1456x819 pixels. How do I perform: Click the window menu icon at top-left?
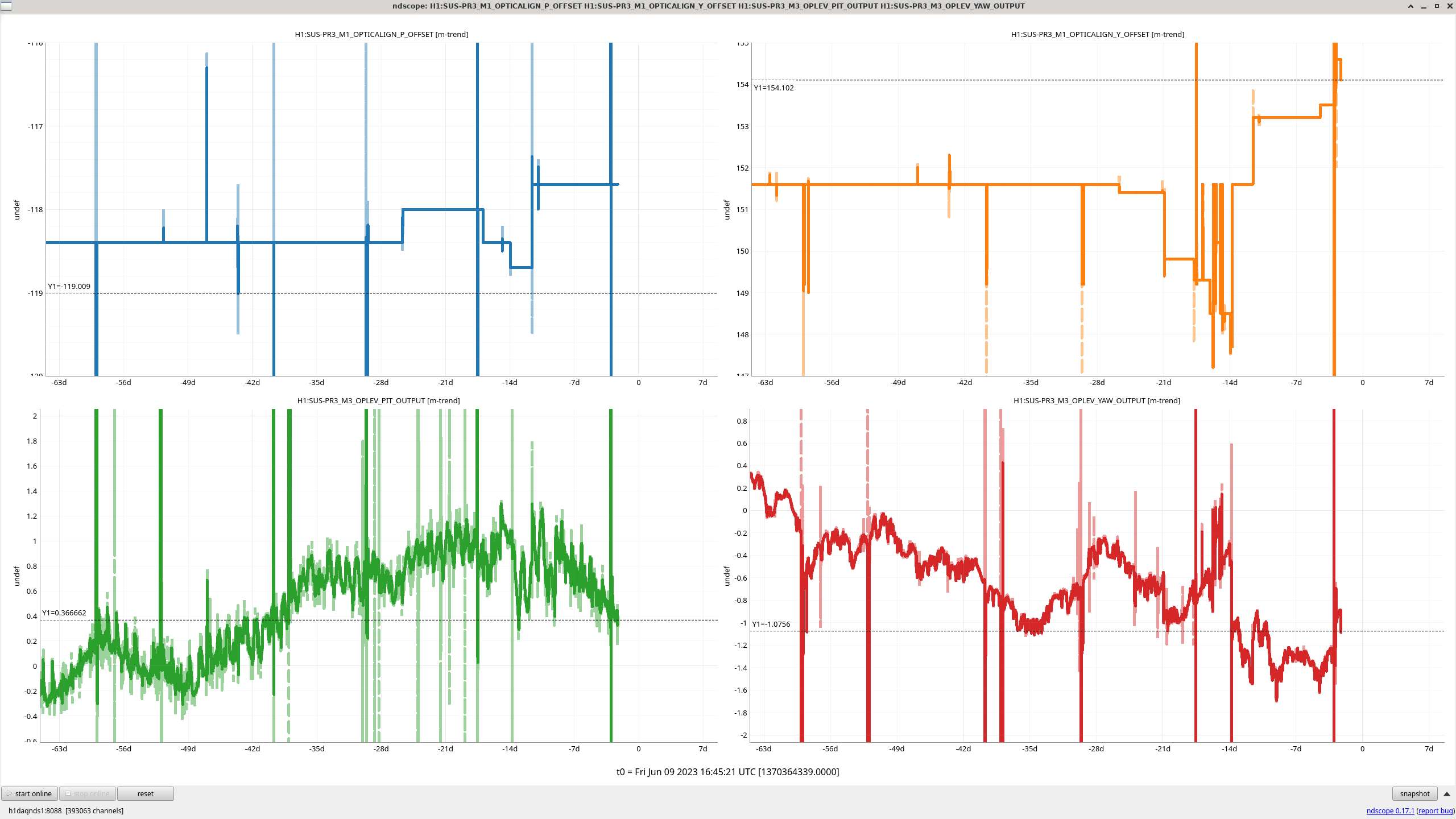[x=6, y=6]
